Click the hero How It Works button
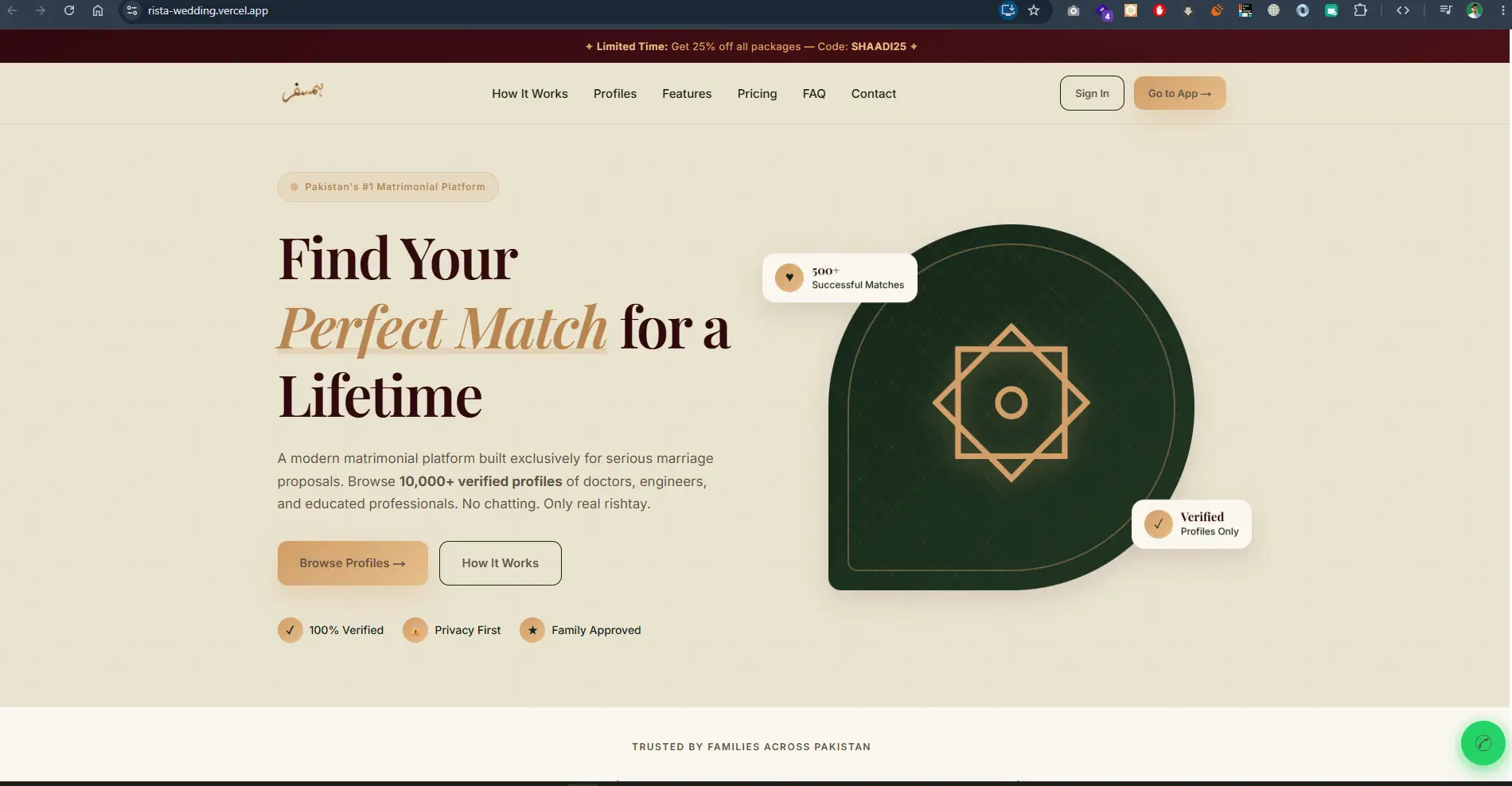This screenshot has width=1512, height=786. tap(500, 563)
